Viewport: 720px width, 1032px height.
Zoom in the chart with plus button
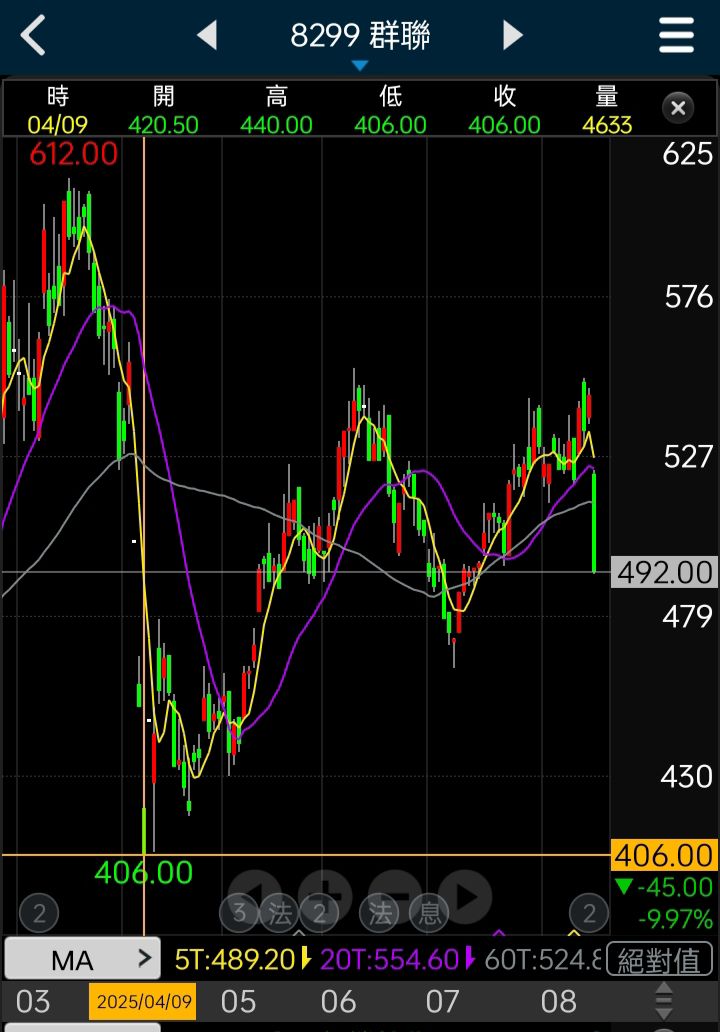(324, 896)
